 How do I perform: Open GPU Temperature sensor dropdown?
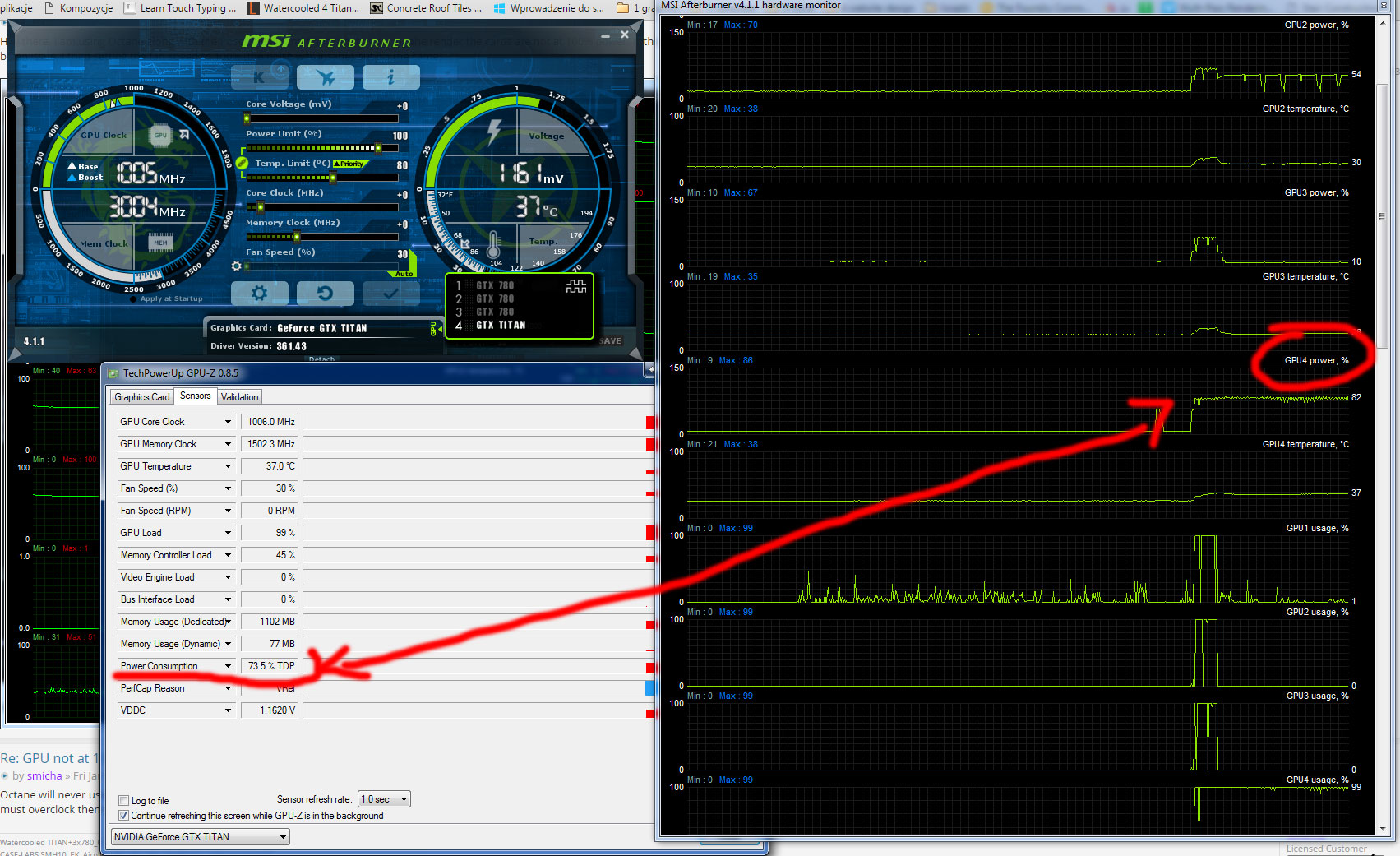[228, 466]
